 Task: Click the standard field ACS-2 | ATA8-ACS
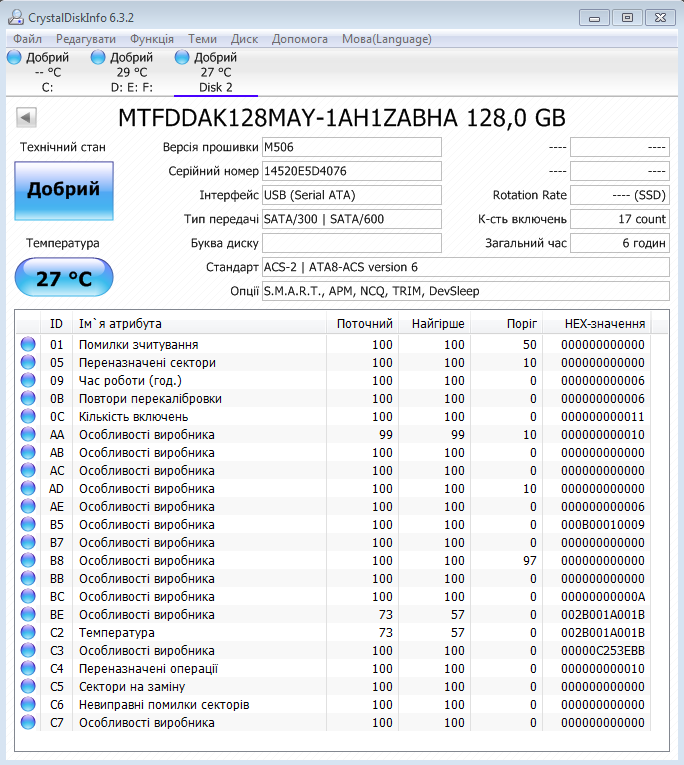(x=466, y=267)
